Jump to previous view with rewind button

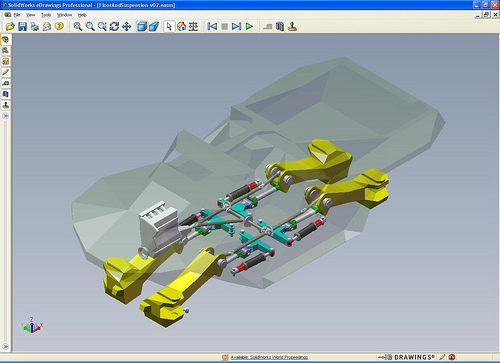click(x=212, y=26)
